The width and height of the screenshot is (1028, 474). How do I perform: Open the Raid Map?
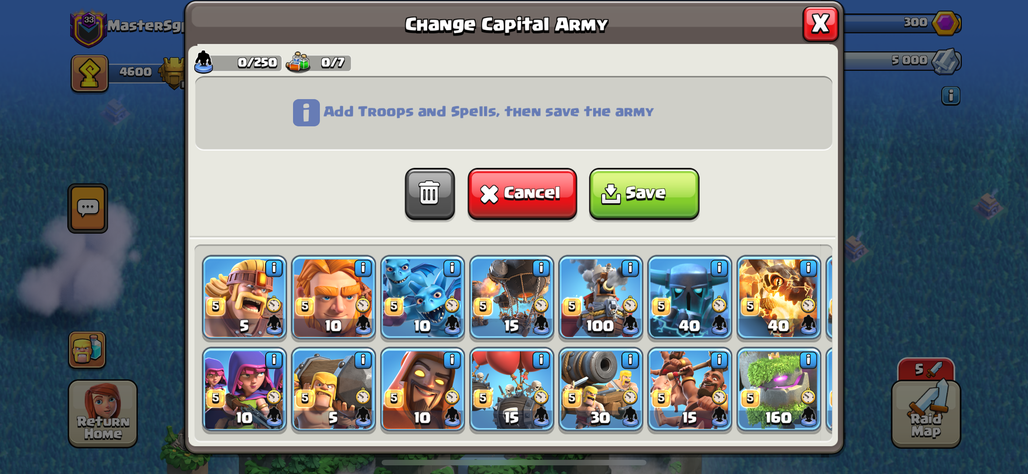point(926,413)
